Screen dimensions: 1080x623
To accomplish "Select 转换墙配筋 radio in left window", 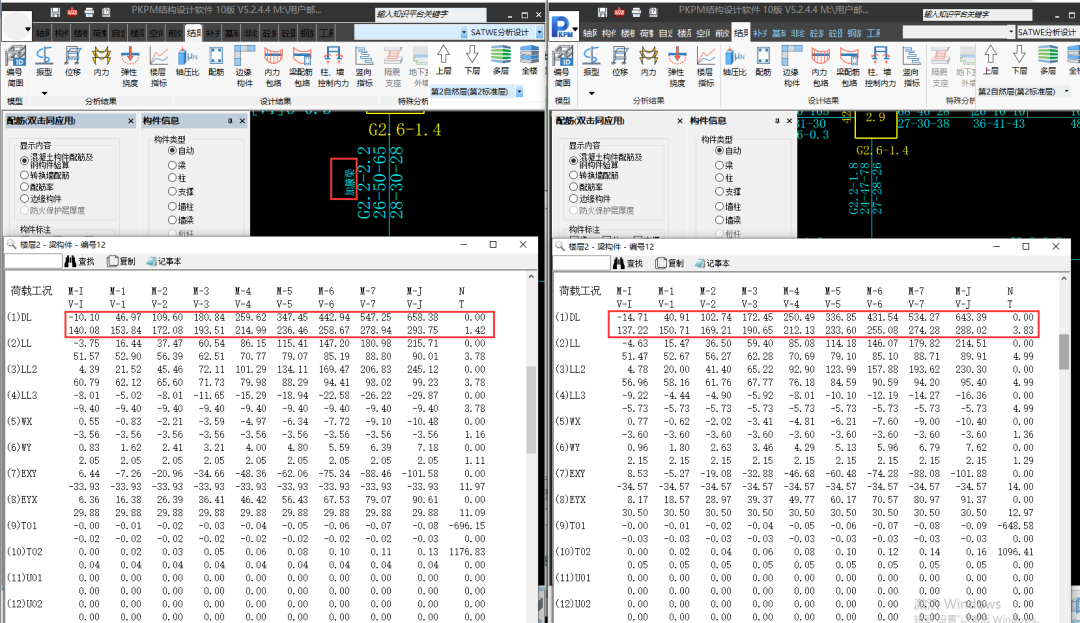I will (25, 176).
